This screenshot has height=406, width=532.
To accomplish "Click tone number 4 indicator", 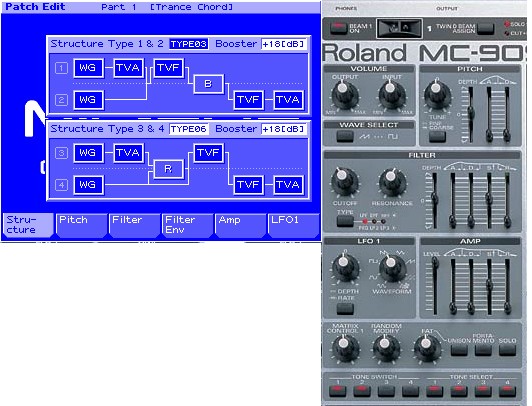I will point(61,185).
